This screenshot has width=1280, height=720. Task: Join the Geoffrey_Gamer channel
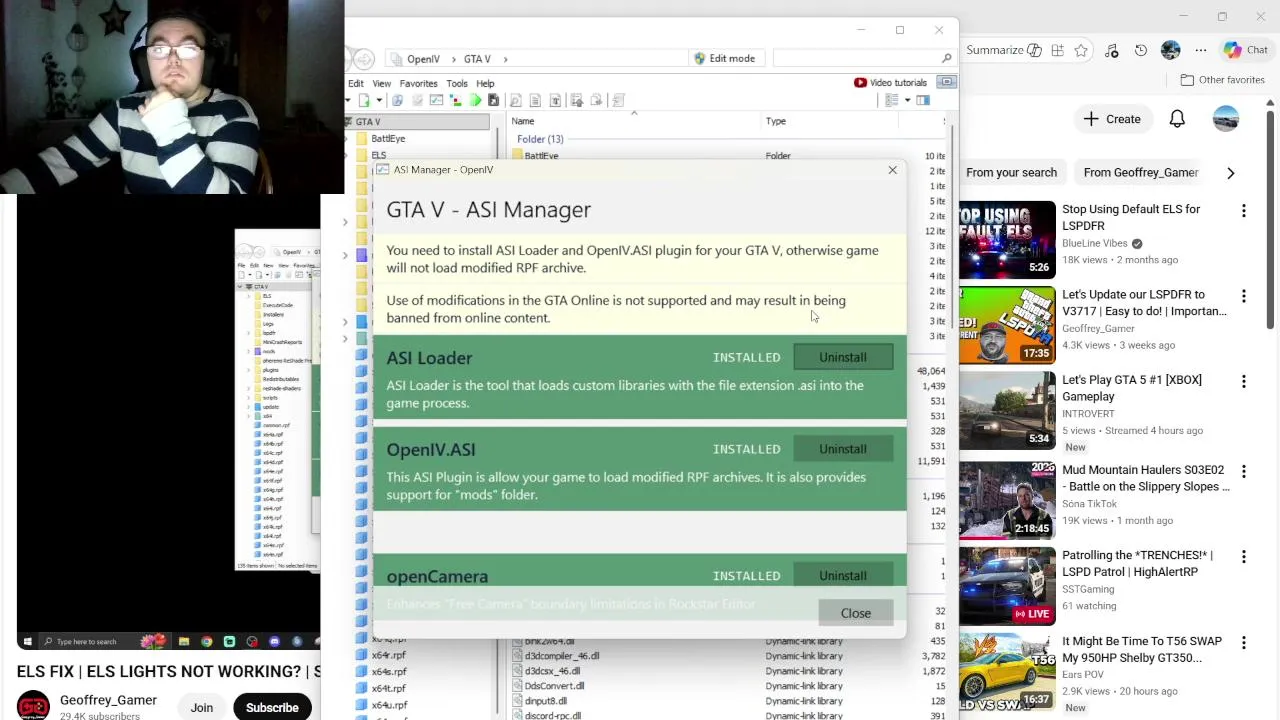tap(202, 707)
